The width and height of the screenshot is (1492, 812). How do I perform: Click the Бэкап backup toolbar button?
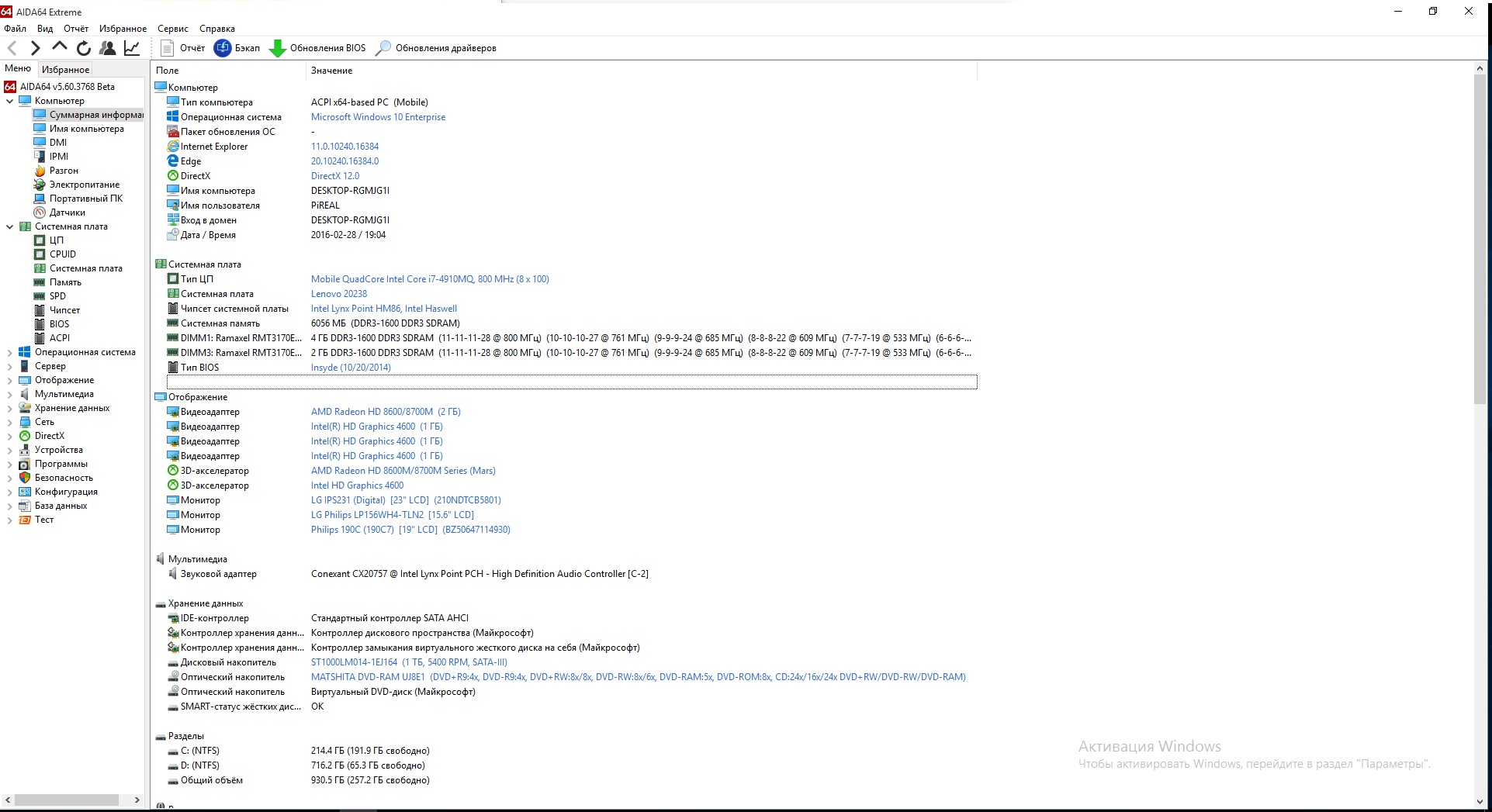237,48
